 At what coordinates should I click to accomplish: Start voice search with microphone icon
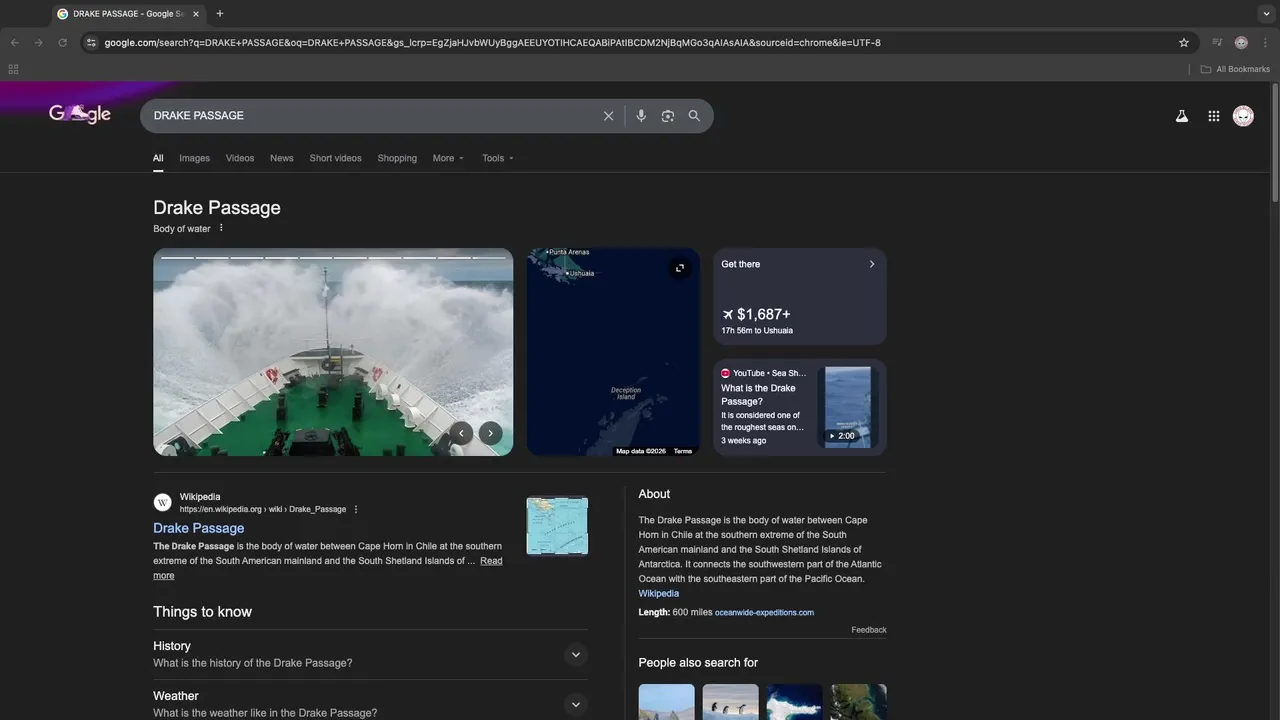641,116
